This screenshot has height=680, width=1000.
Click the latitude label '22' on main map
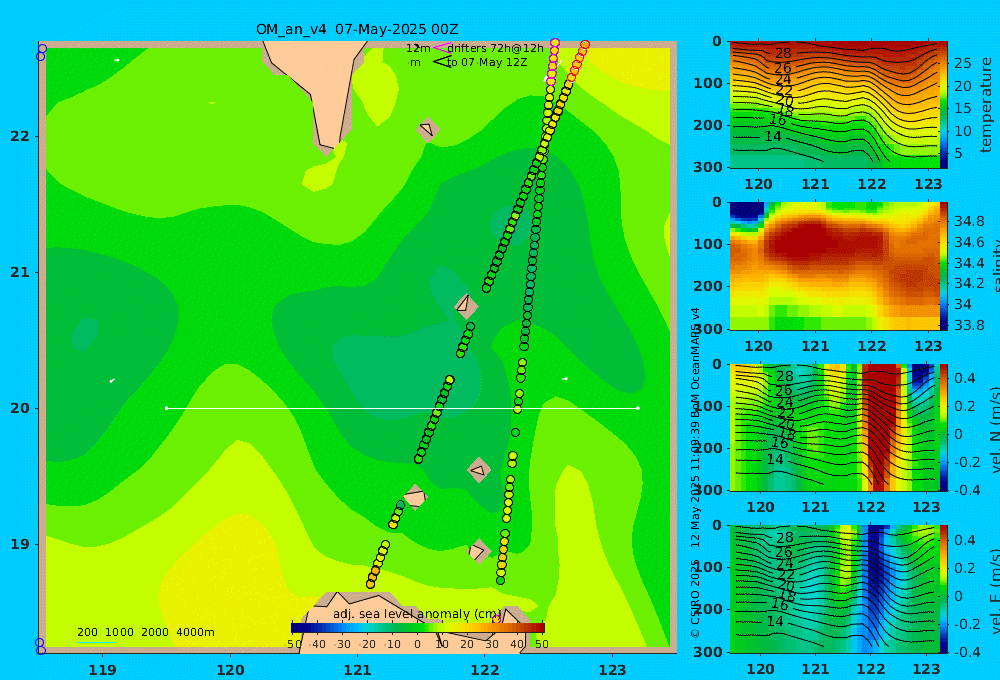click(20, 137)
